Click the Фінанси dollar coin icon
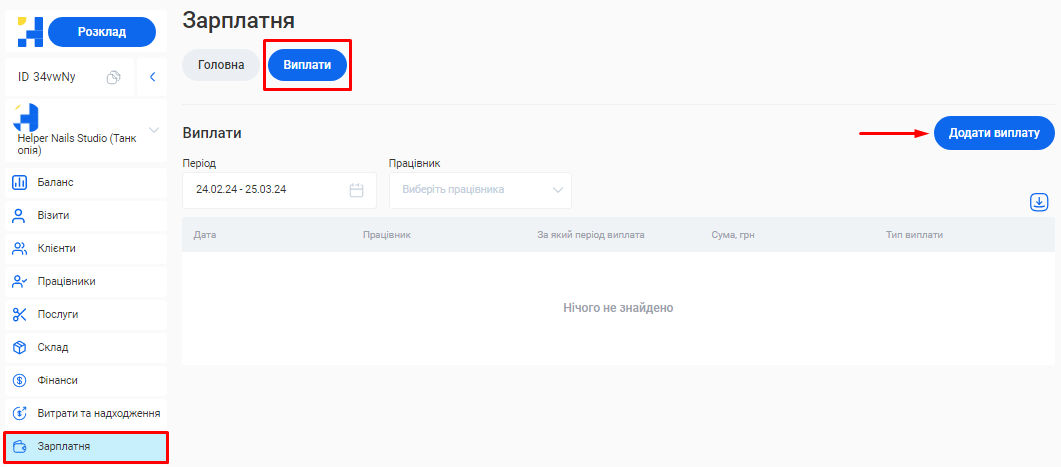1061x467 pixels. click(x=18, y=380)
